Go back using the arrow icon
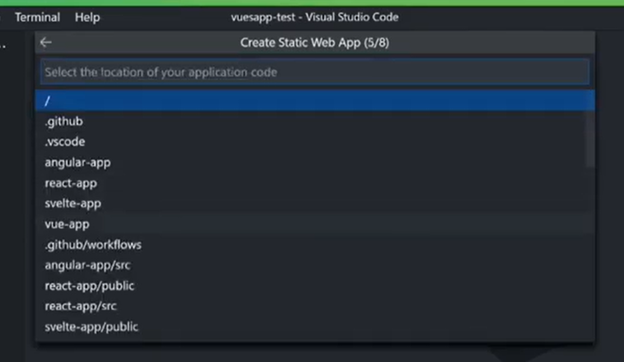The width and height of the screenshot is (624, 362). coord(46,43)
